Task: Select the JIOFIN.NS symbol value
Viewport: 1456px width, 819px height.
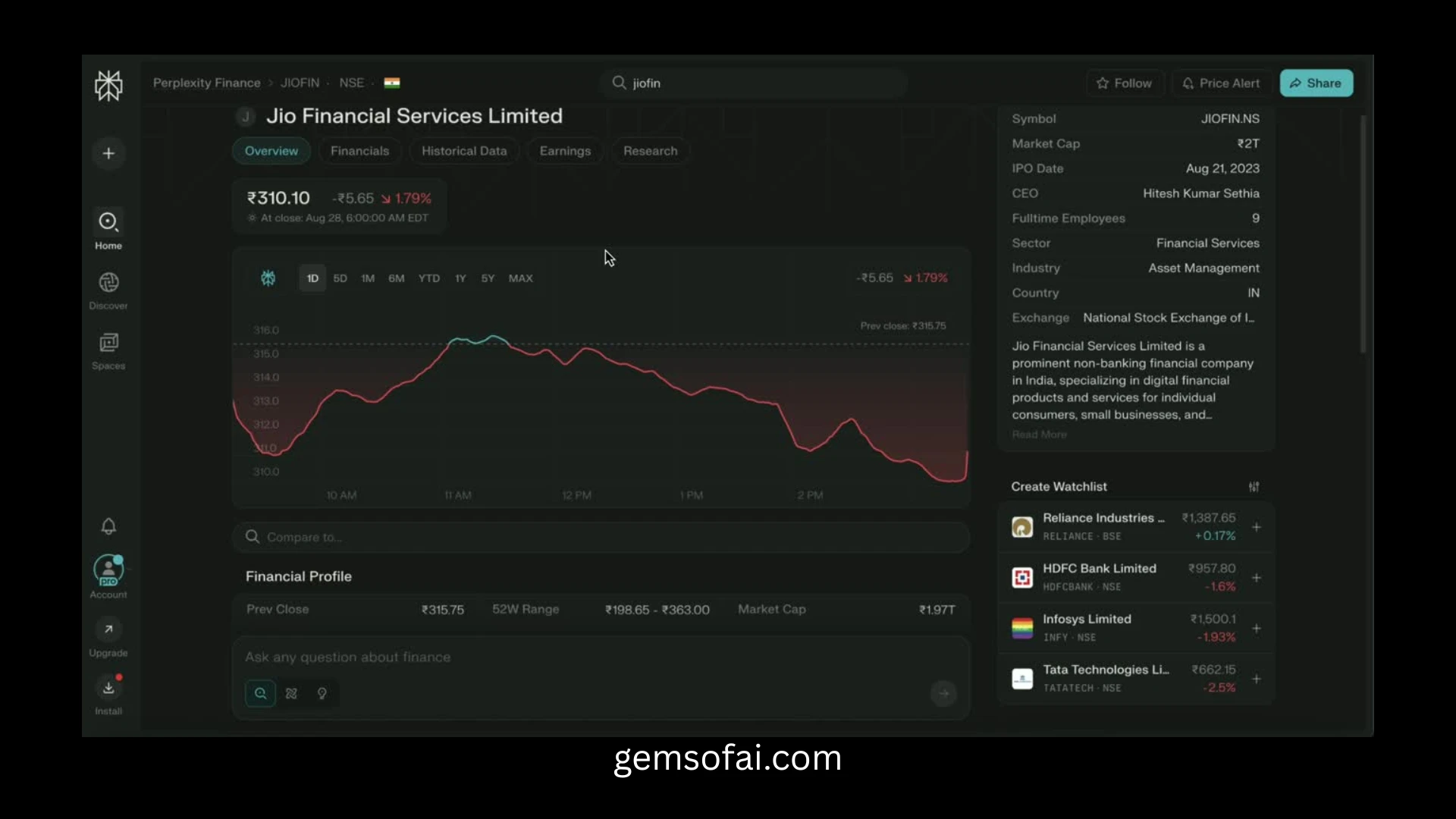Action: click(1230, 119)
